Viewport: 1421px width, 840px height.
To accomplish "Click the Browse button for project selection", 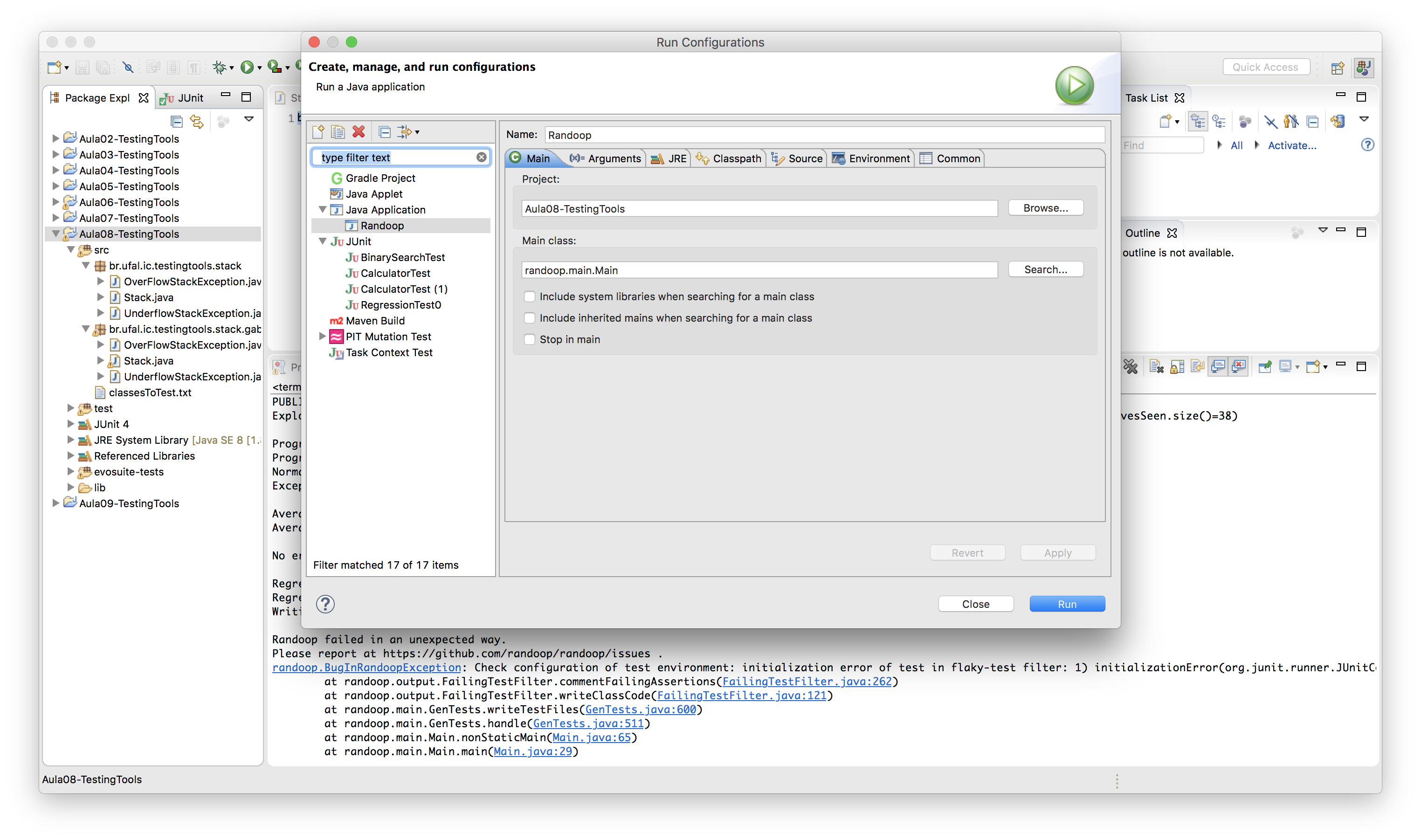I will pyautogui.click(x=1045, y=208).
